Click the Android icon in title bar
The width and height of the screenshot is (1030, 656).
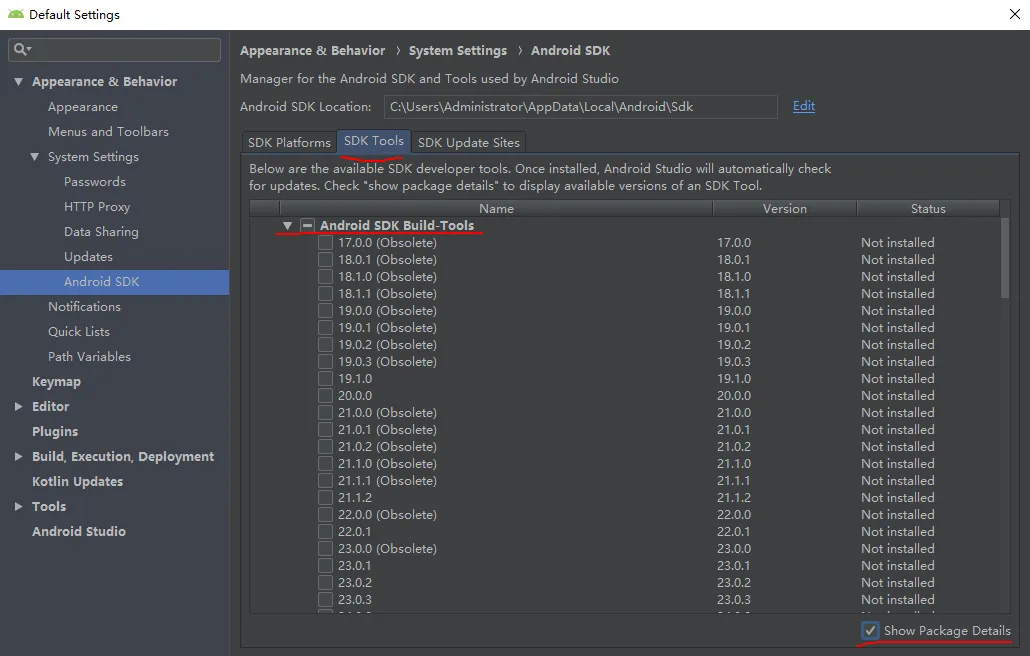tap(15, 14)
